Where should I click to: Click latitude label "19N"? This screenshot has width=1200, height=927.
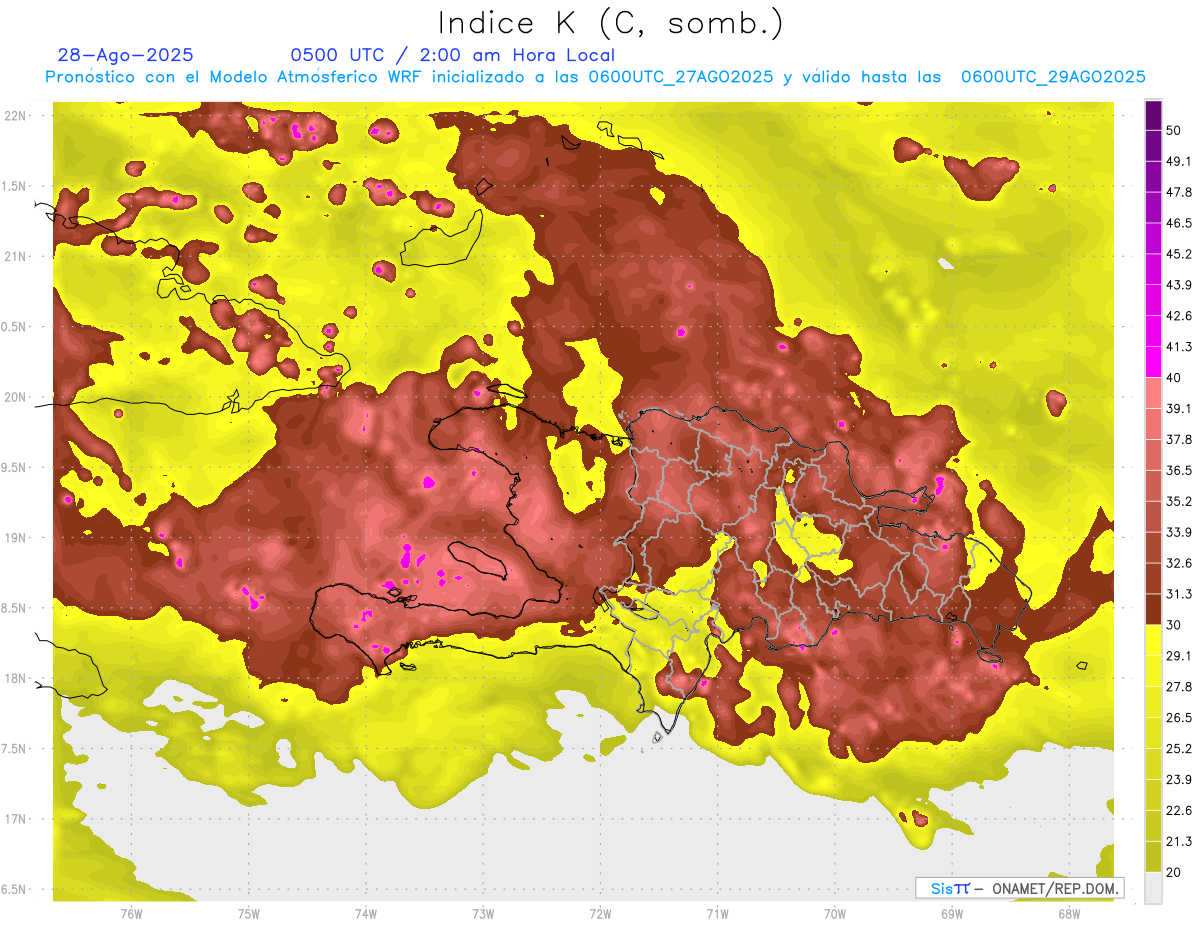pos(16,538)
